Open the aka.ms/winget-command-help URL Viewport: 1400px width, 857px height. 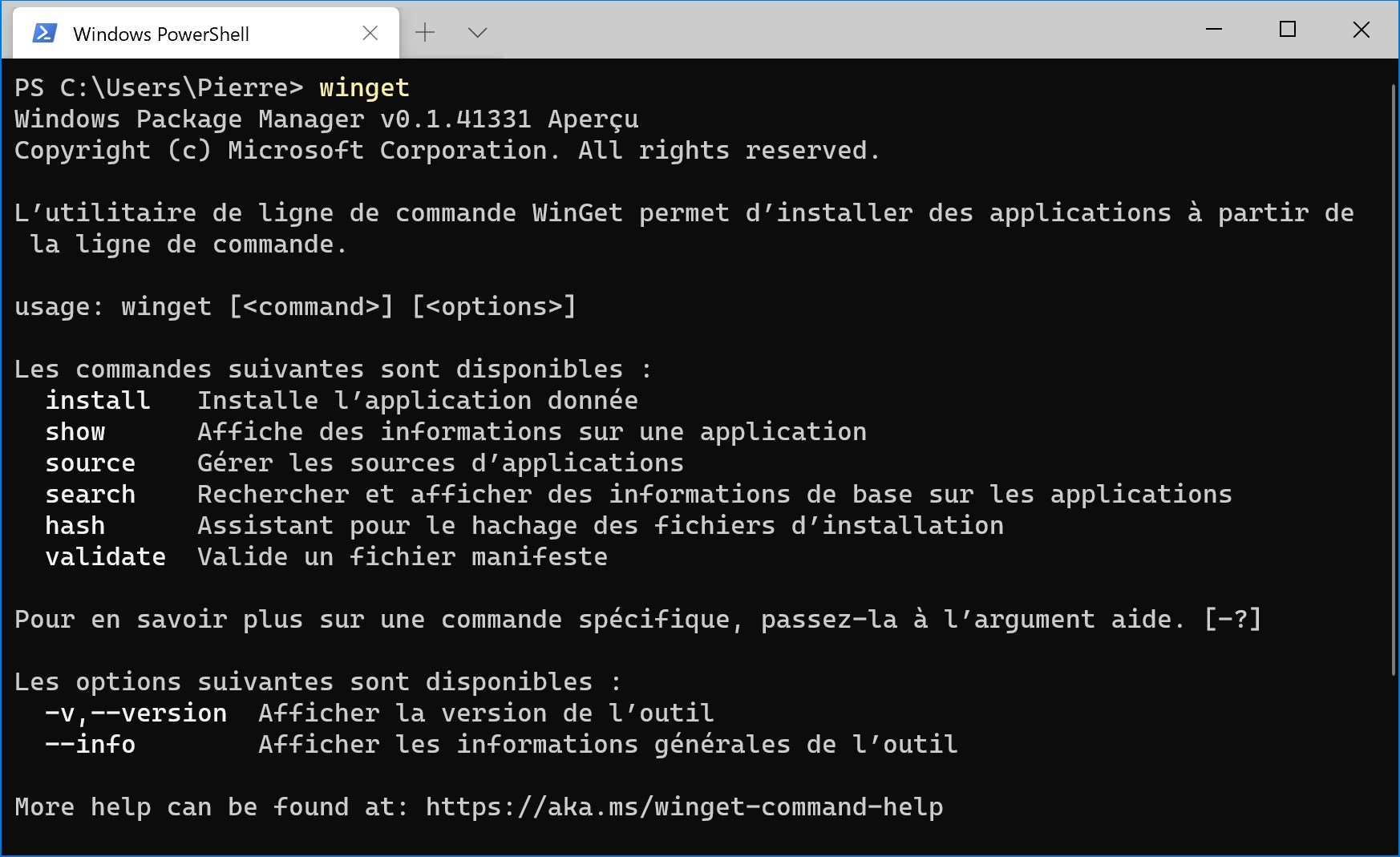[x=684, y=806]
